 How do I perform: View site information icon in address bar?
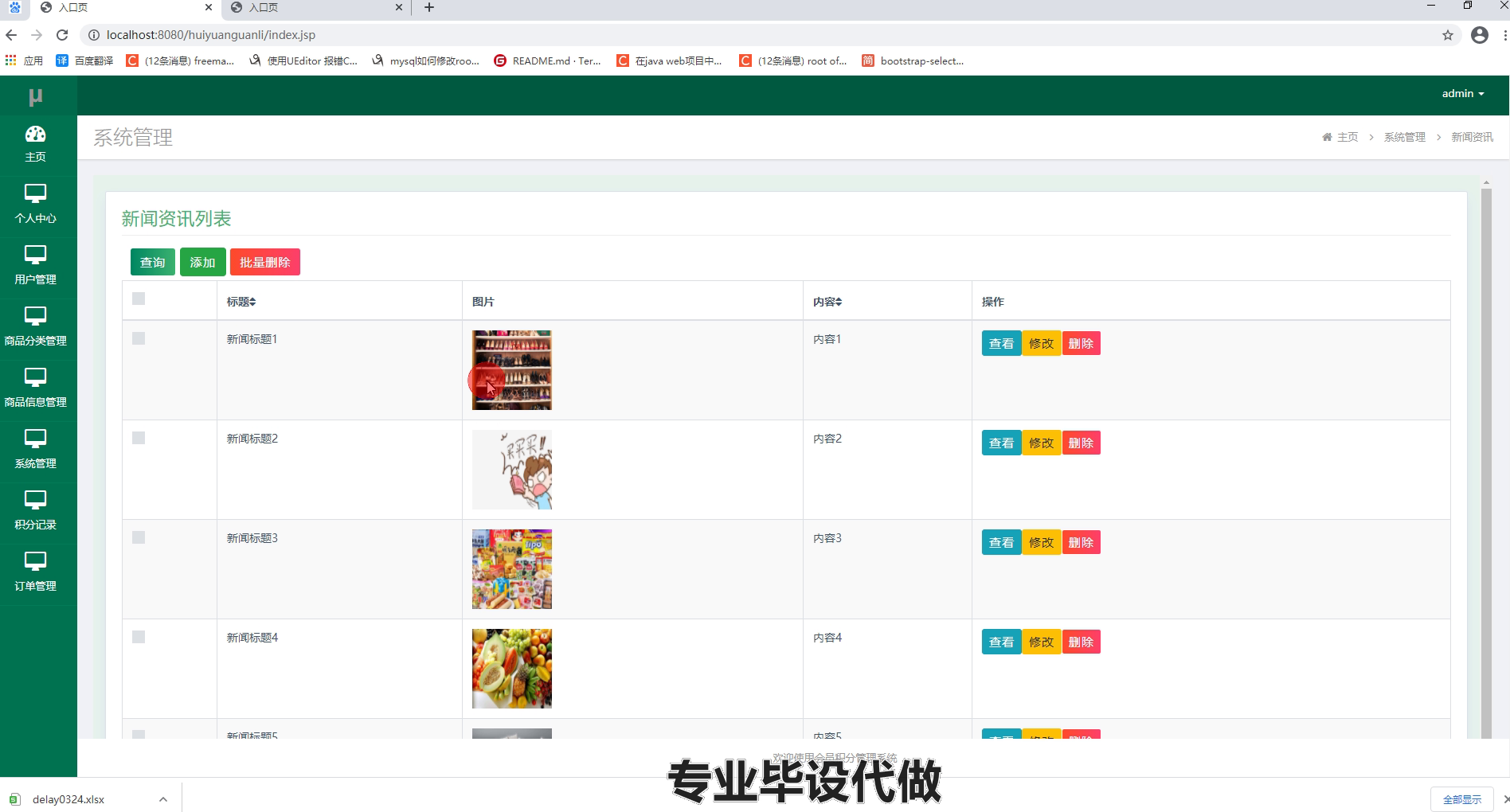[93, 35]
